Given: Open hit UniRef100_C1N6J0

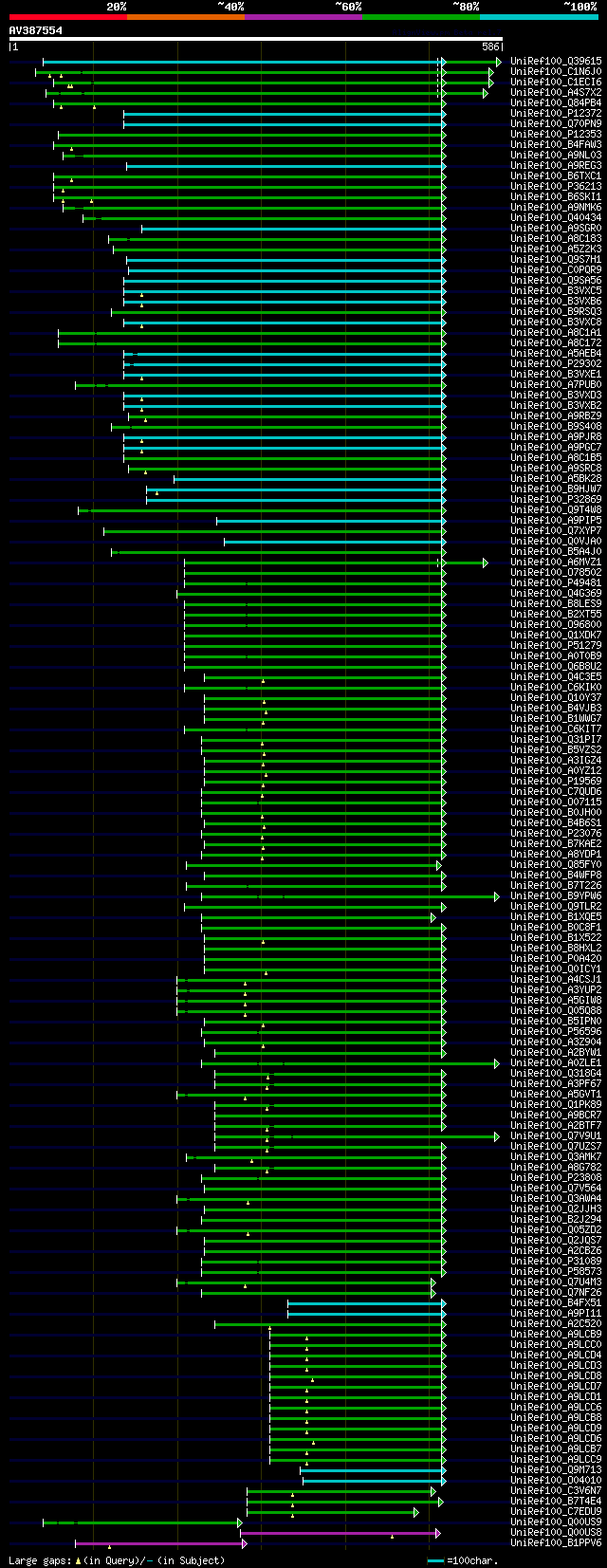Looking at the screenshot, I should 556,71.
